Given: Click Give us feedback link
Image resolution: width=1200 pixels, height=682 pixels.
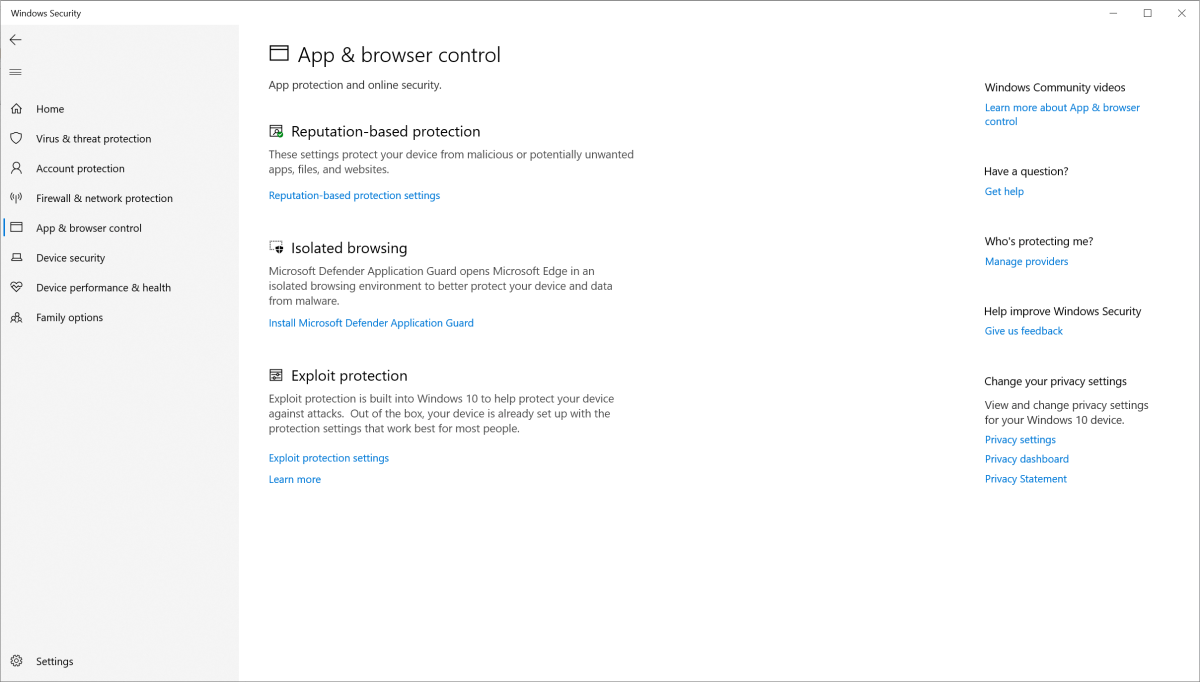Looking at the screenshot, I should point(1023,330).
